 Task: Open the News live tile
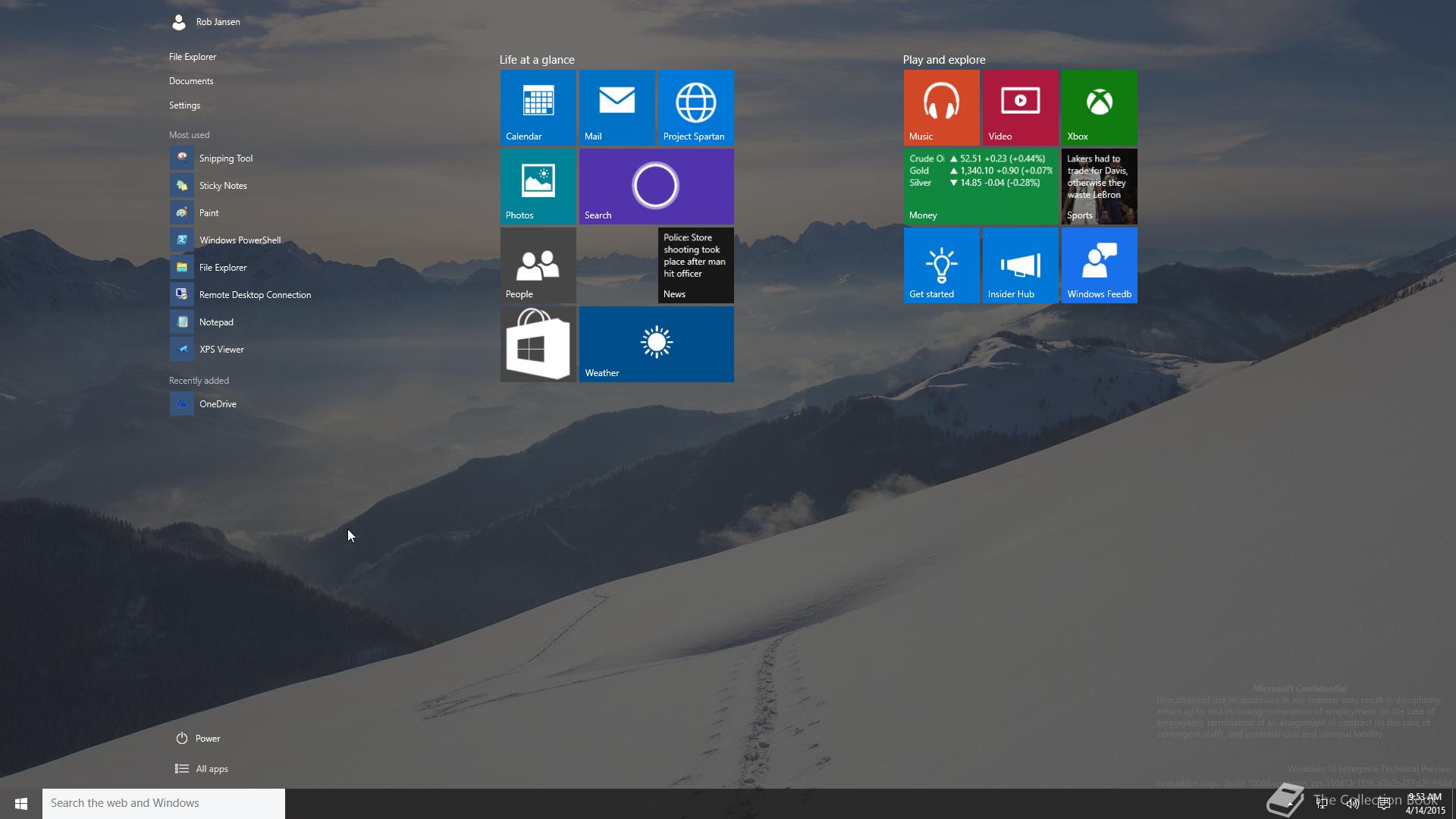point(695,265)
